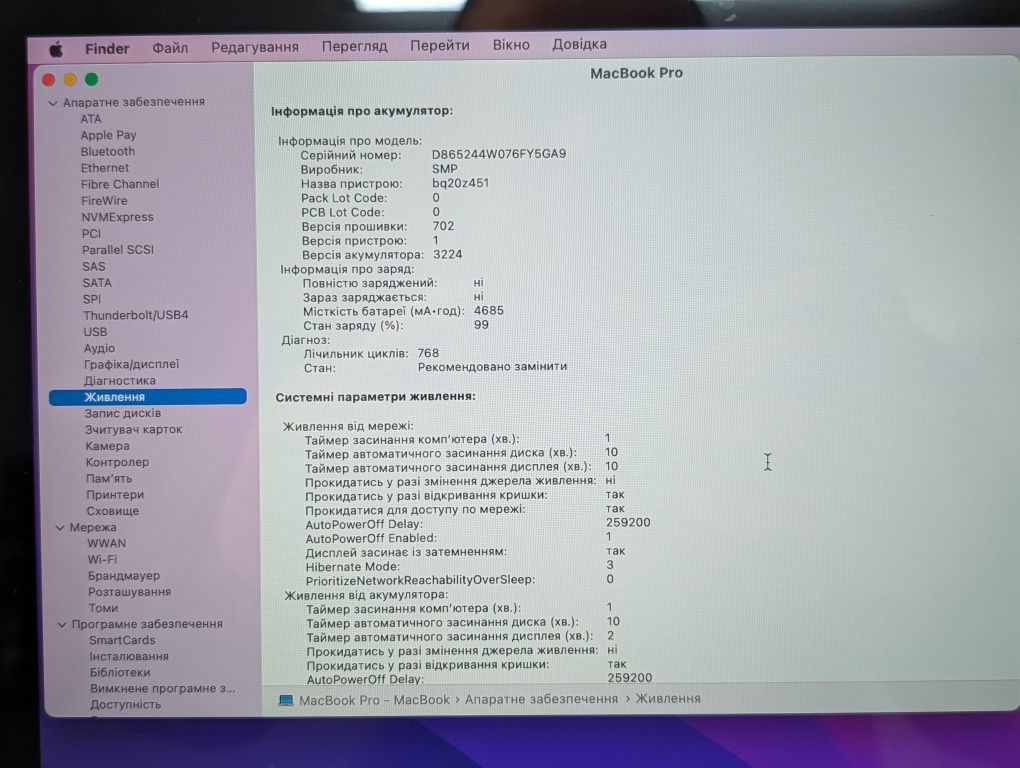Select Бібліотеки in the sidebar

(120, 673)
